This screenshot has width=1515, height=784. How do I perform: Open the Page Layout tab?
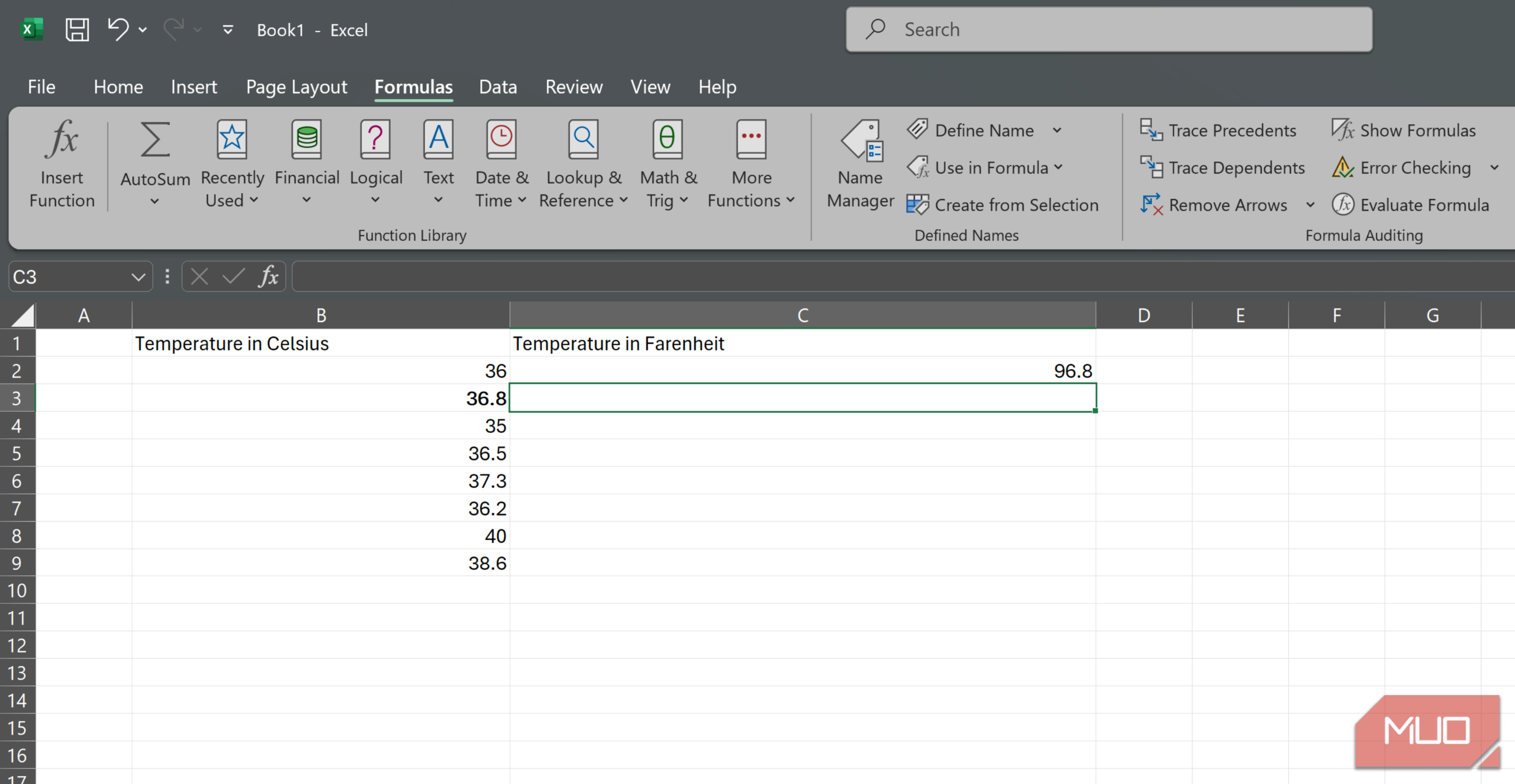(x=296, y=87)
